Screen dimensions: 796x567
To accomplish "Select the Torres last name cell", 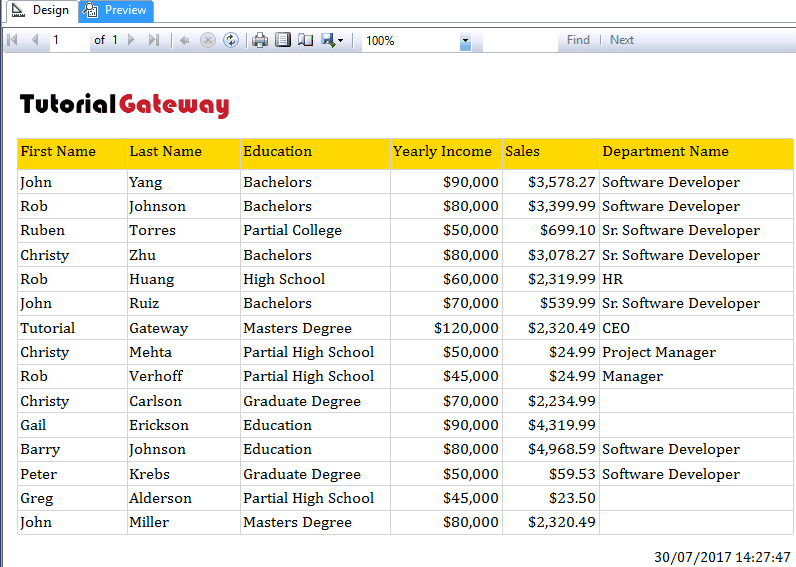I will click(183, 230).
